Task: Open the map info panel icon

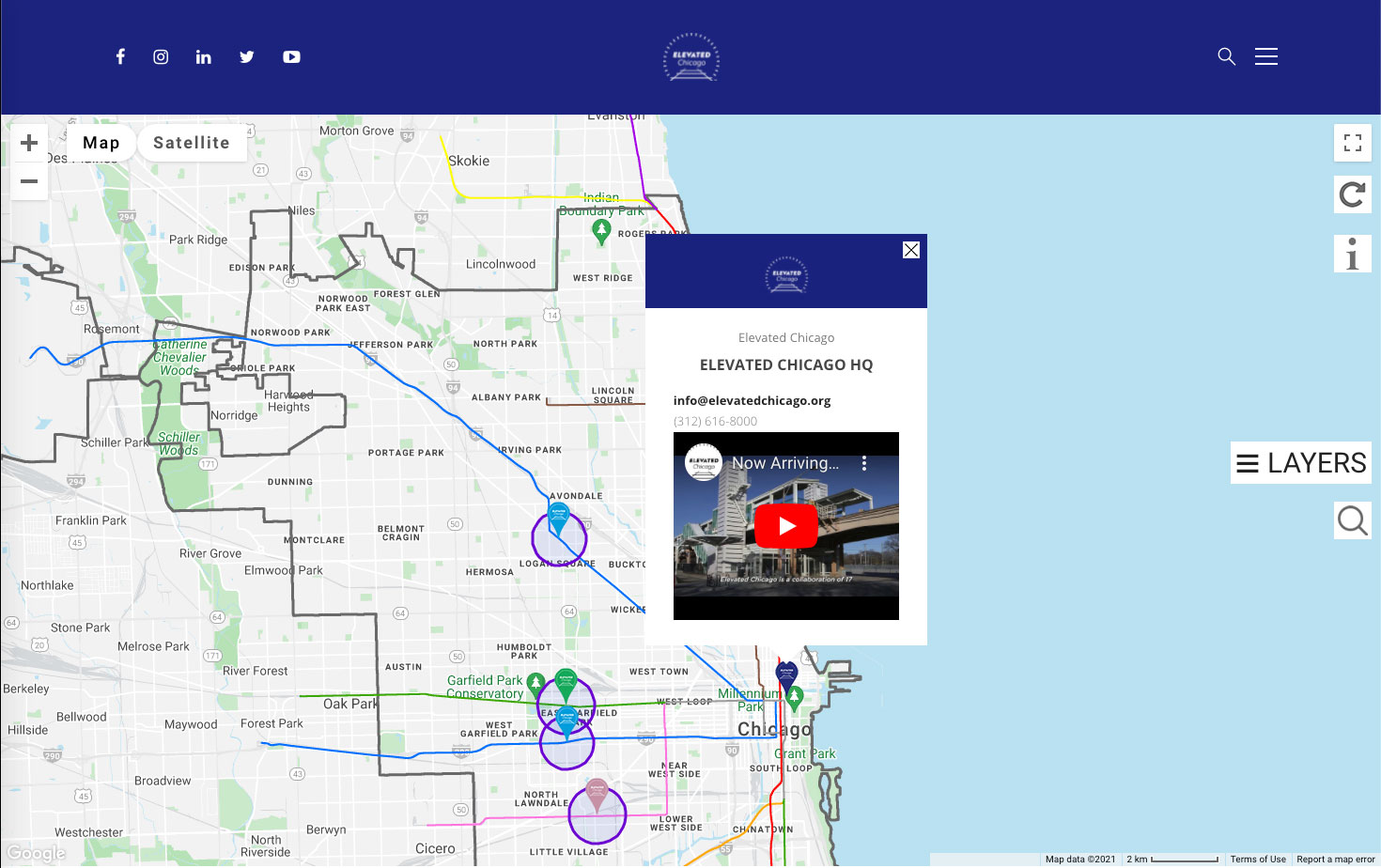Action: (x=1352, y=253)
